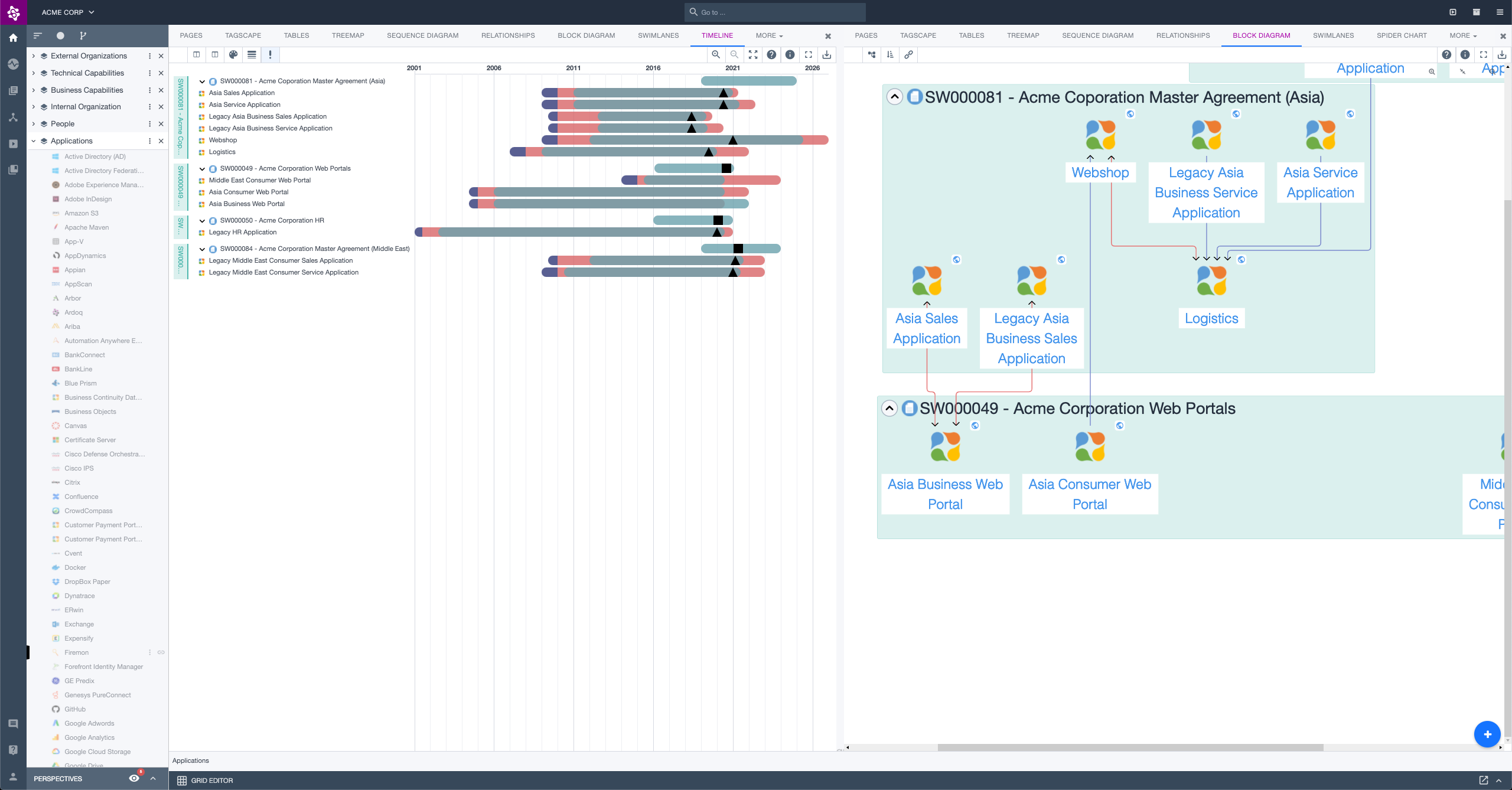Screen dimensions: 1512x790
Task: Open the Webshop component link in diagram
Action: 1100,172
